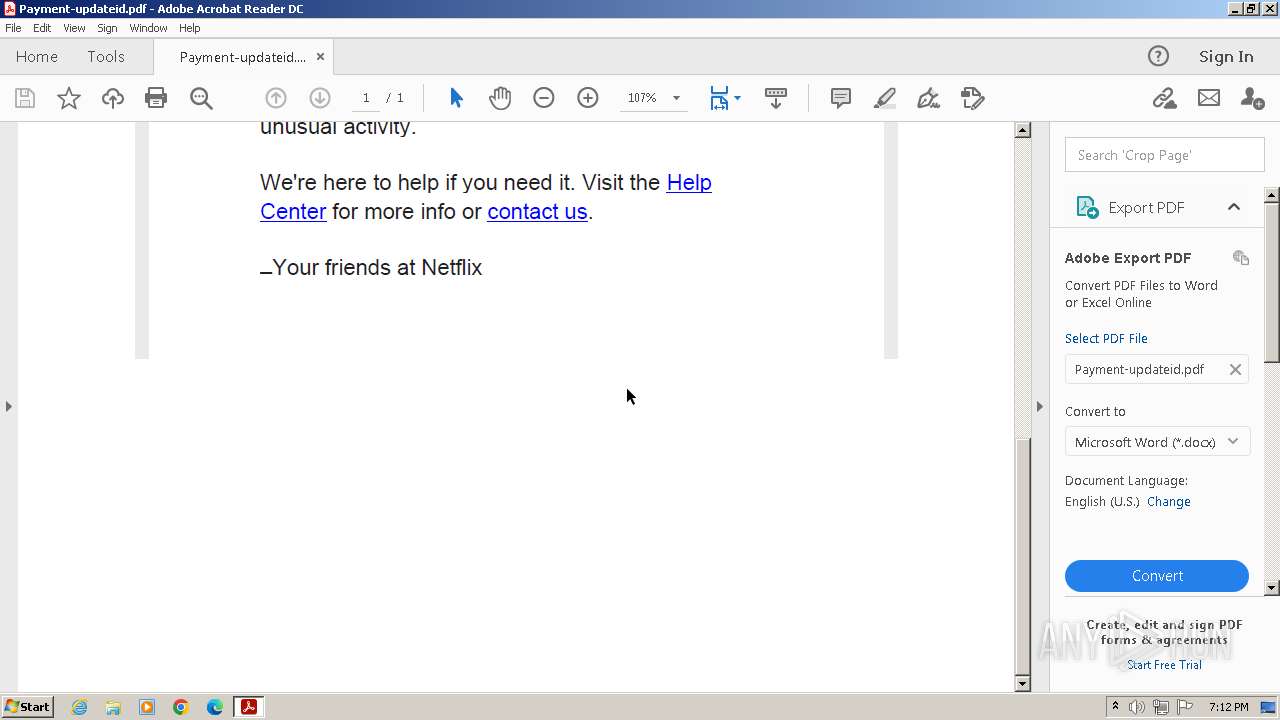Open Microsoft Edge from taskbar
Screen dimensions: 1280x720
click(215, 707)
